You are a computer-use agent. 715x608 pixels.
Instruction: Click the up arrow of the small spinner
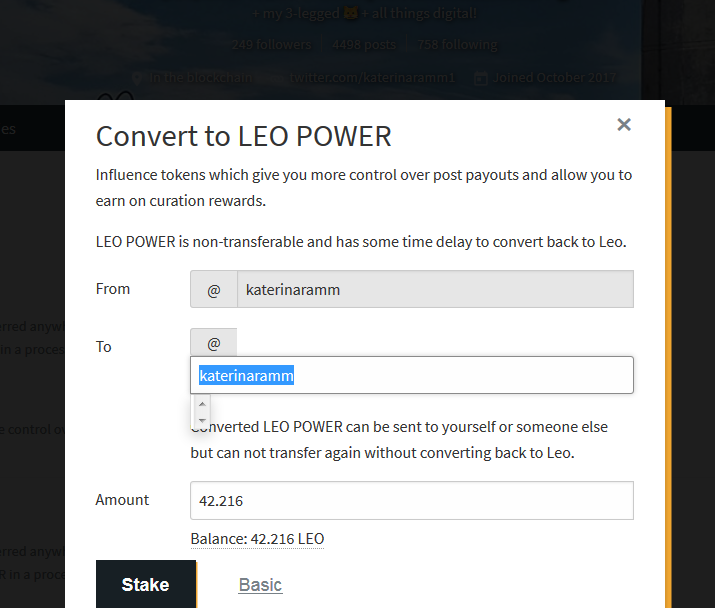202,404
